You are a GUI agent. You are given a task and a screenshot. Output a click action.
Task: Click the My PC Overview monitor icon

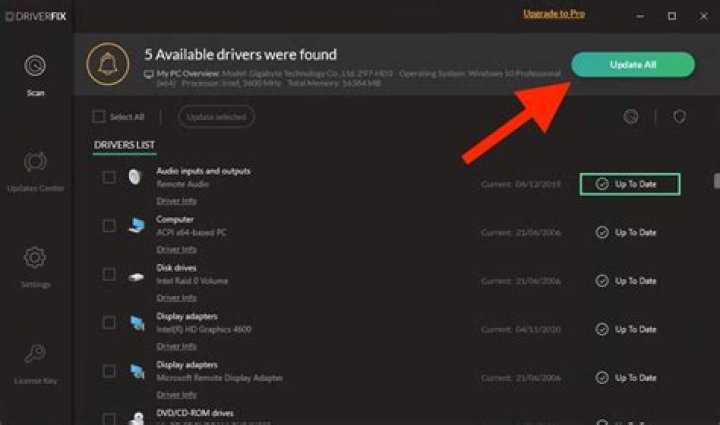click(x=148, y=74)
